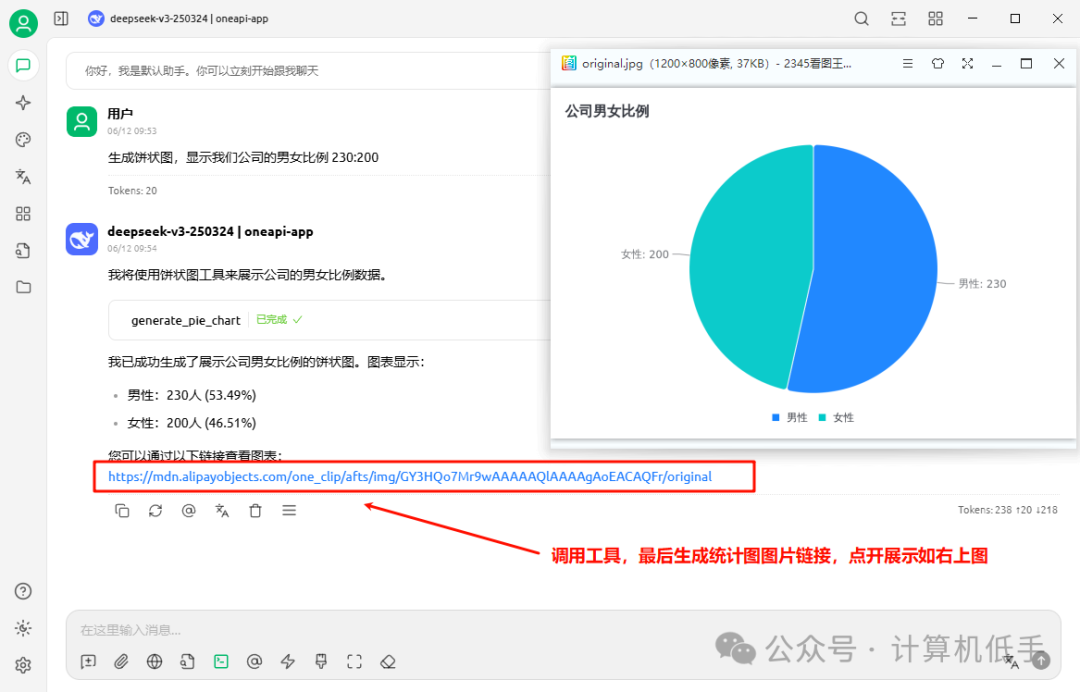1080x692 pixels.
Task: Toggle light/dark theme in the sidebar
Action: (x=23, y=628)
